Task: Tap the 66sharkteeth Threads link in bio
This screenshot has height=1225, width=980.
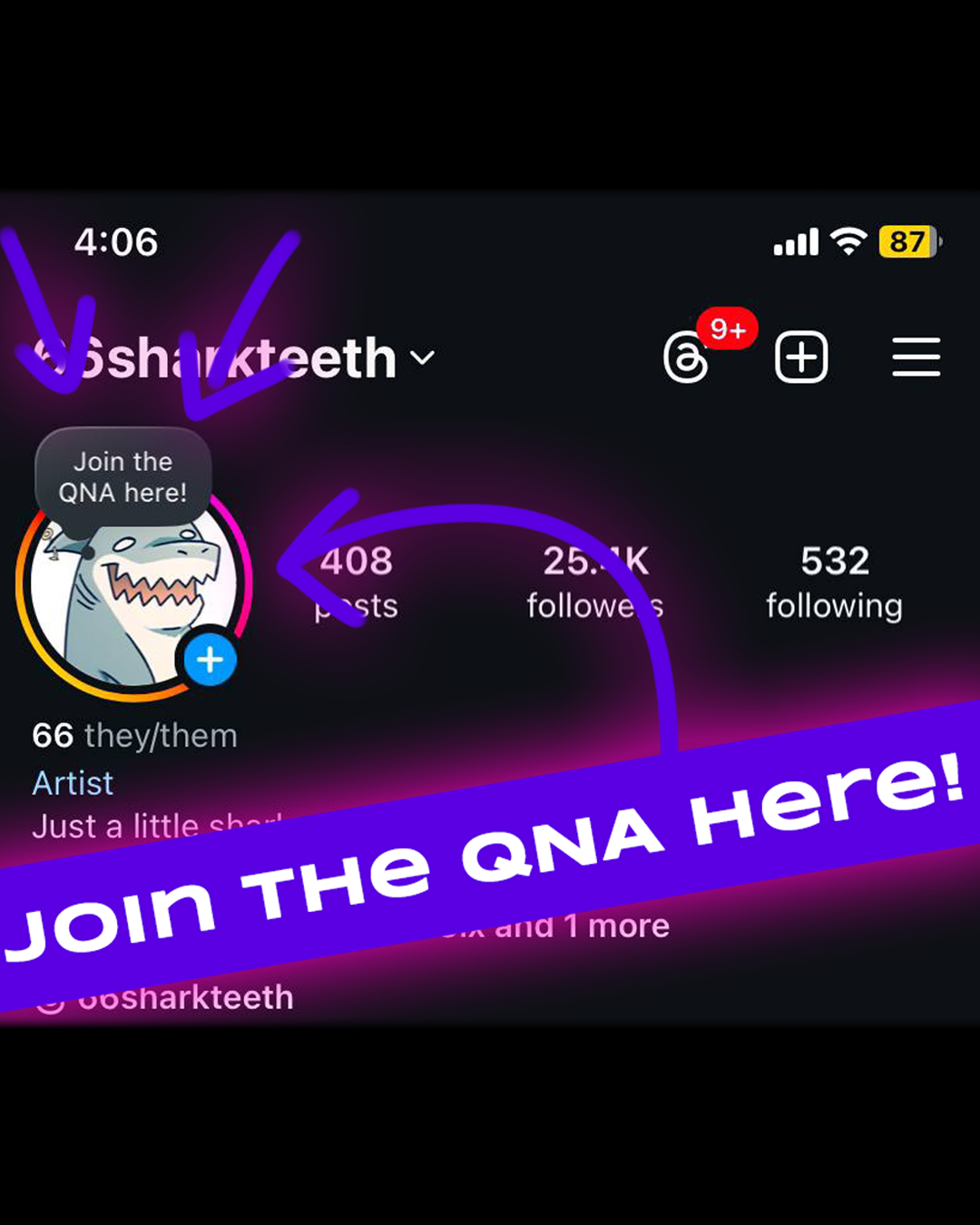Action: (x=165, y=997)
